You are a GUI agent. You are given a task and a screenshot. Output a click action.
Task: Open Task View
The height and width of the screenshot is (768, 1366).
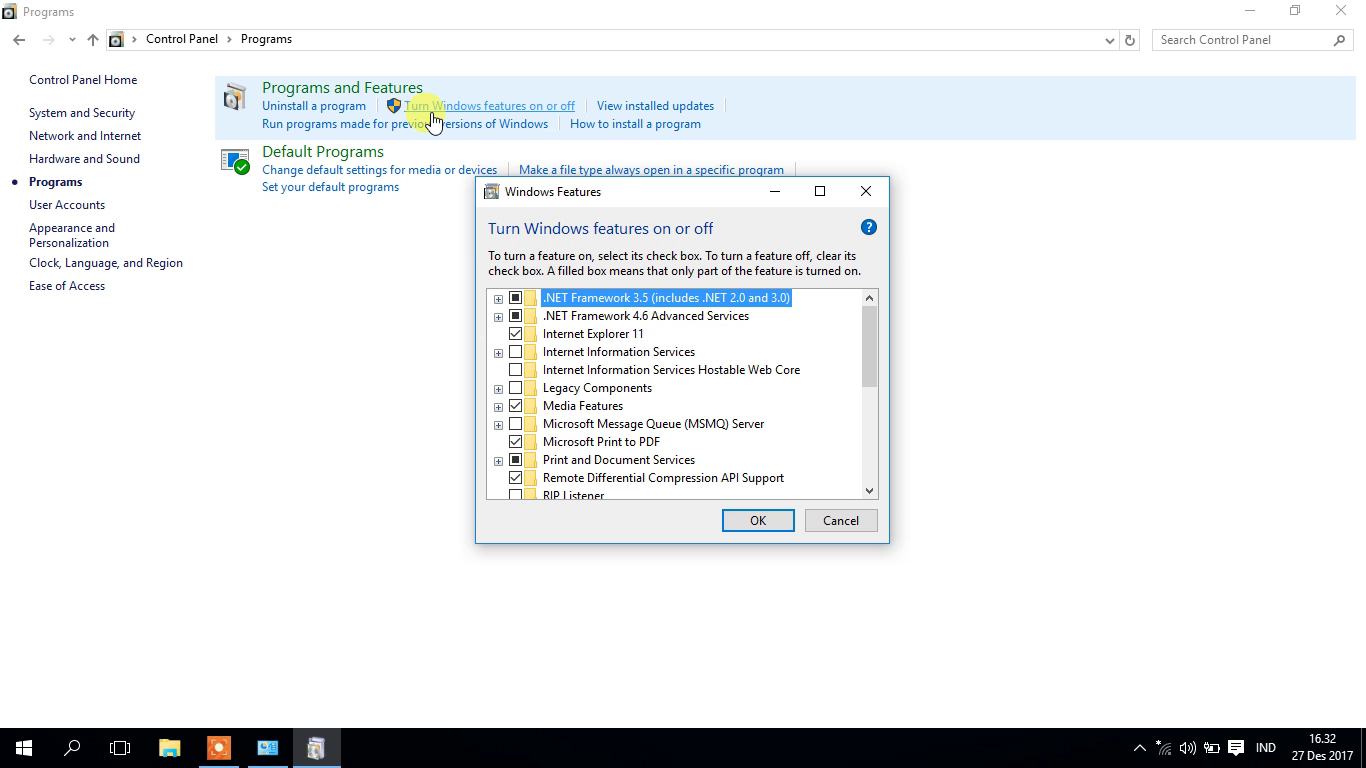pos(120,747)
